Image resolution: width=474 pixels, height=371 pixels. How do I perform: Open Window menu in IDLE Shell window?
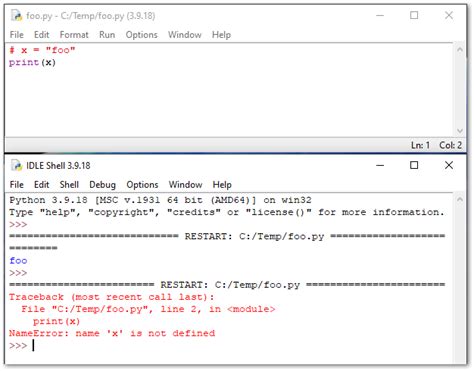[185, 185]
